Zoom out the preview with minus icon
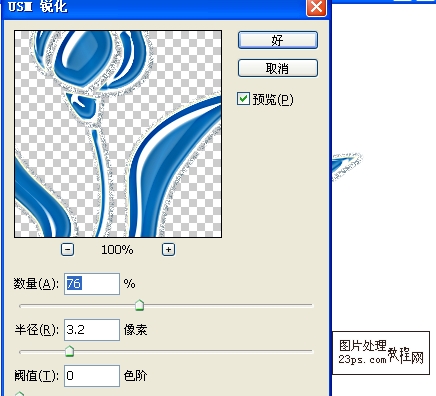 coord(68,249)
